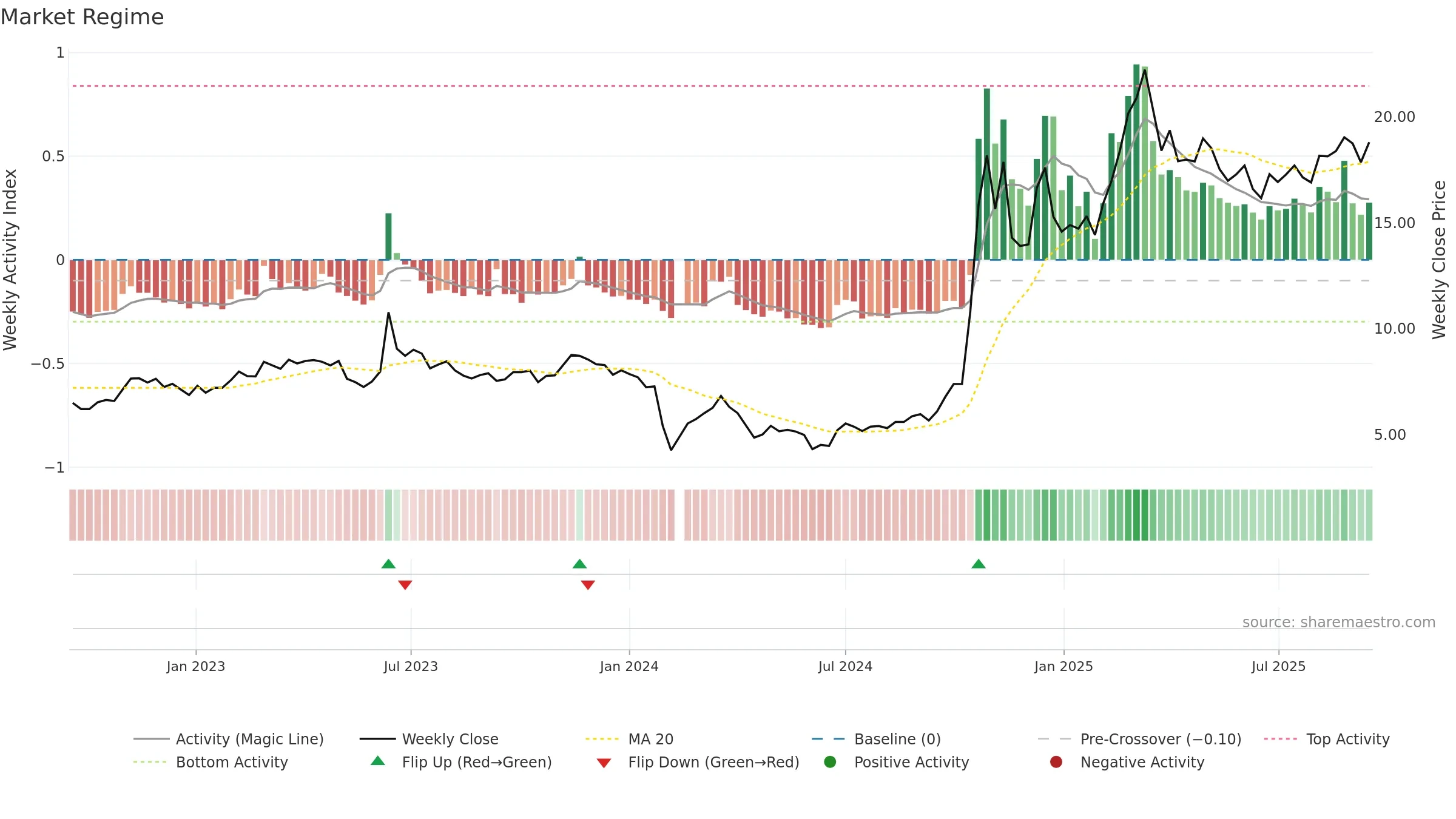The image size is (1456, 819).
Task: Click red flip-down triangle before Jan 2024
Action: tap(588, 585)
